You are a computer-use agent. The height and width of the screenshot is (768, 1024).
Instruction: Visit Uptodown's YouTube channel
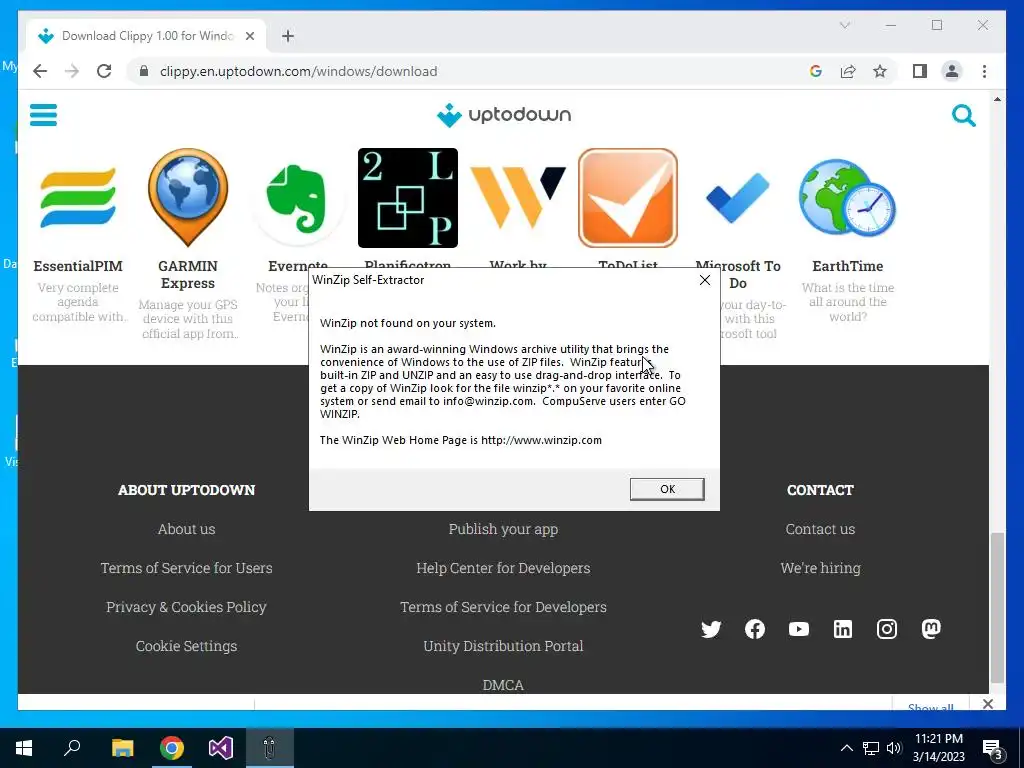click(799, 629)
